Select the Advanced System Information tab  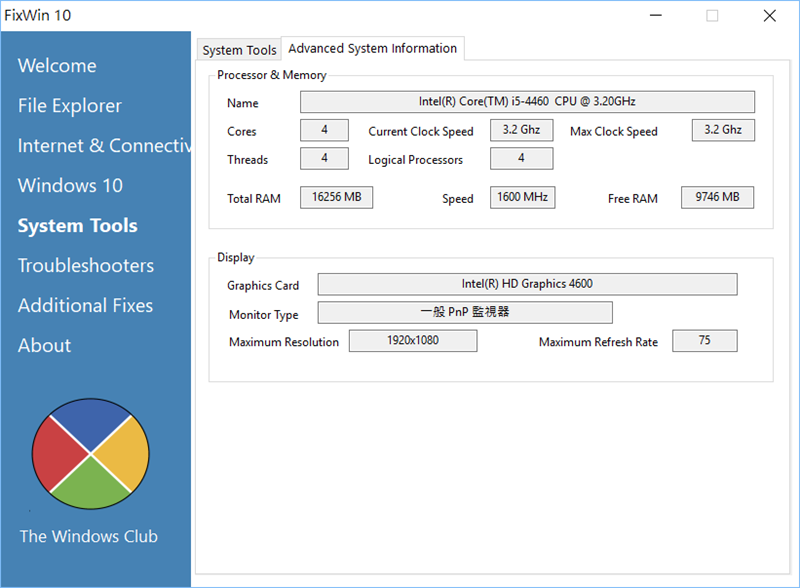click(x=372, y=48)
